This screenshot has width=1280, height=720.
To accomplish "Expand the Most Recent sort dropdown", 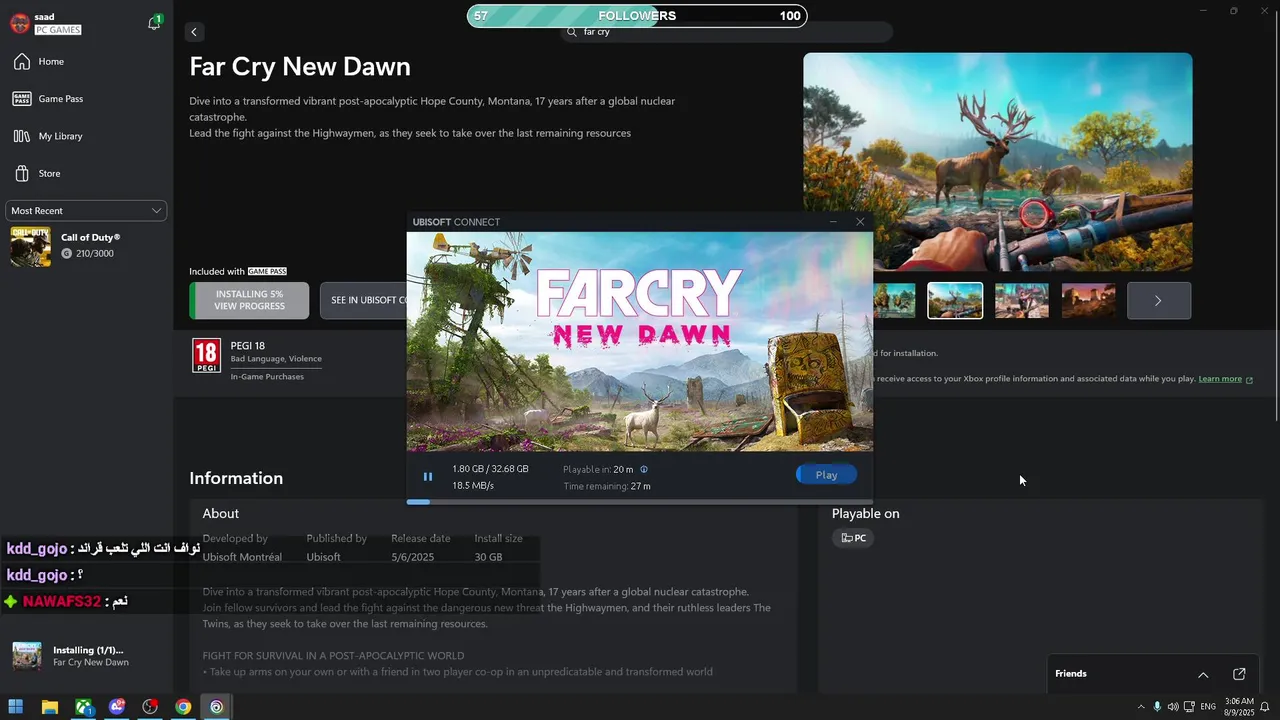I will click(x=86, y=211).
